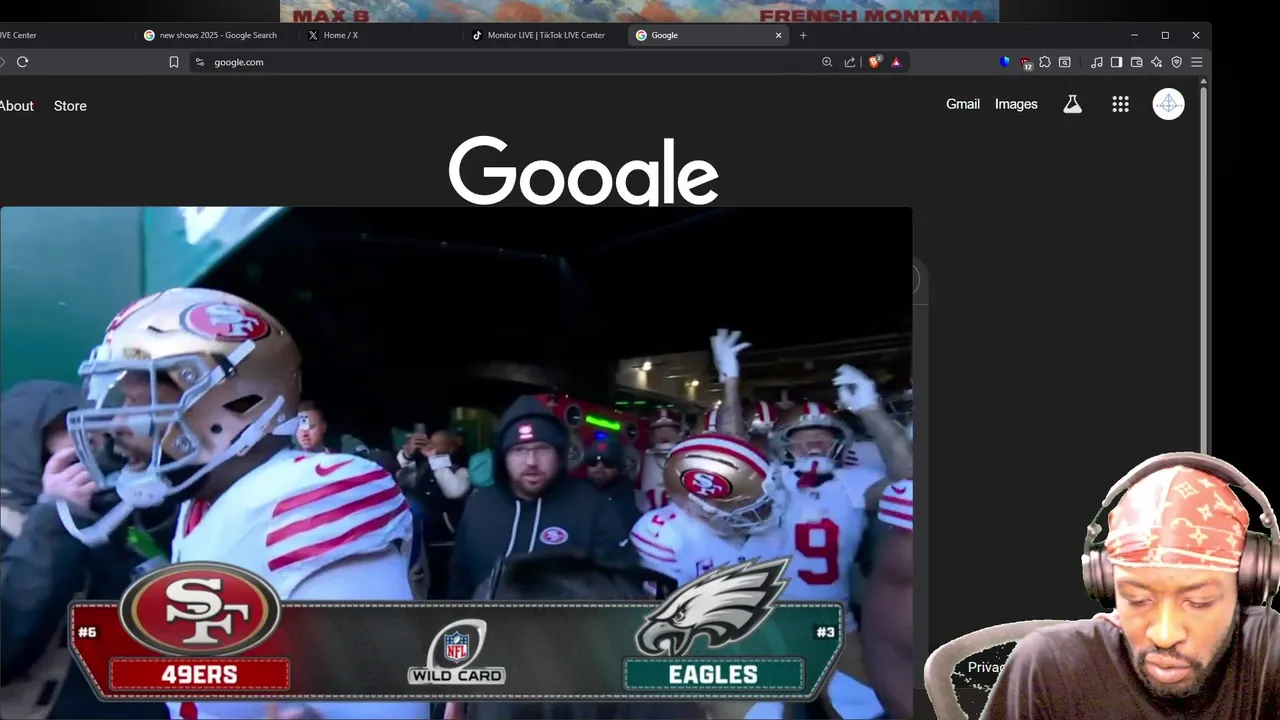Open the Google account profile avatar

[1168, 104]
